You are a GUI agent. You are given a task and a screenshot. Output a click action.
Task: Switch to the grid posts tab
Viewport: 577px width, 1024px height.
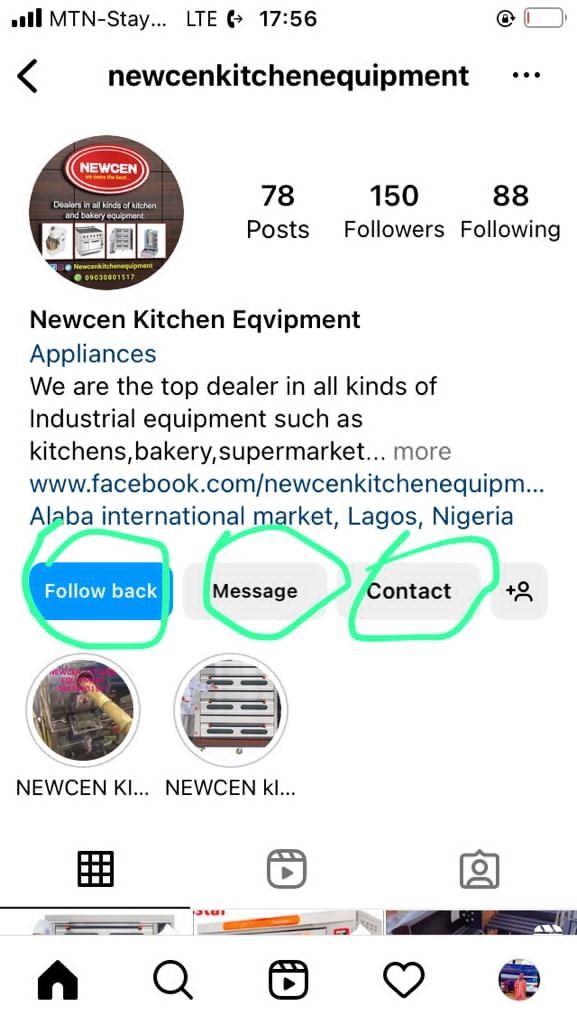(96, 869)
